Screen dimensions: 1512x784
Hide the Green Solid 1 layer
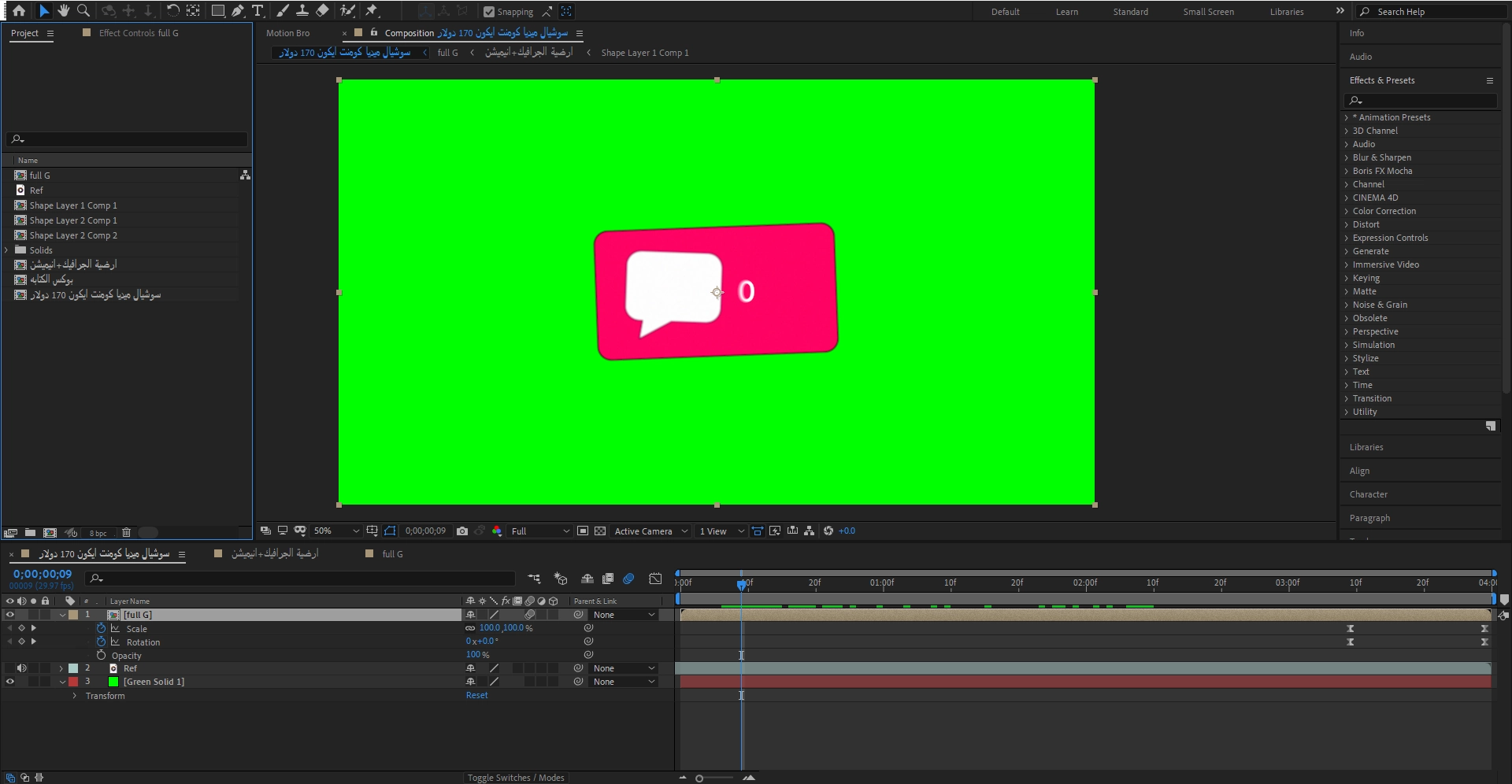pyautogui.click(x=10, y=682)
